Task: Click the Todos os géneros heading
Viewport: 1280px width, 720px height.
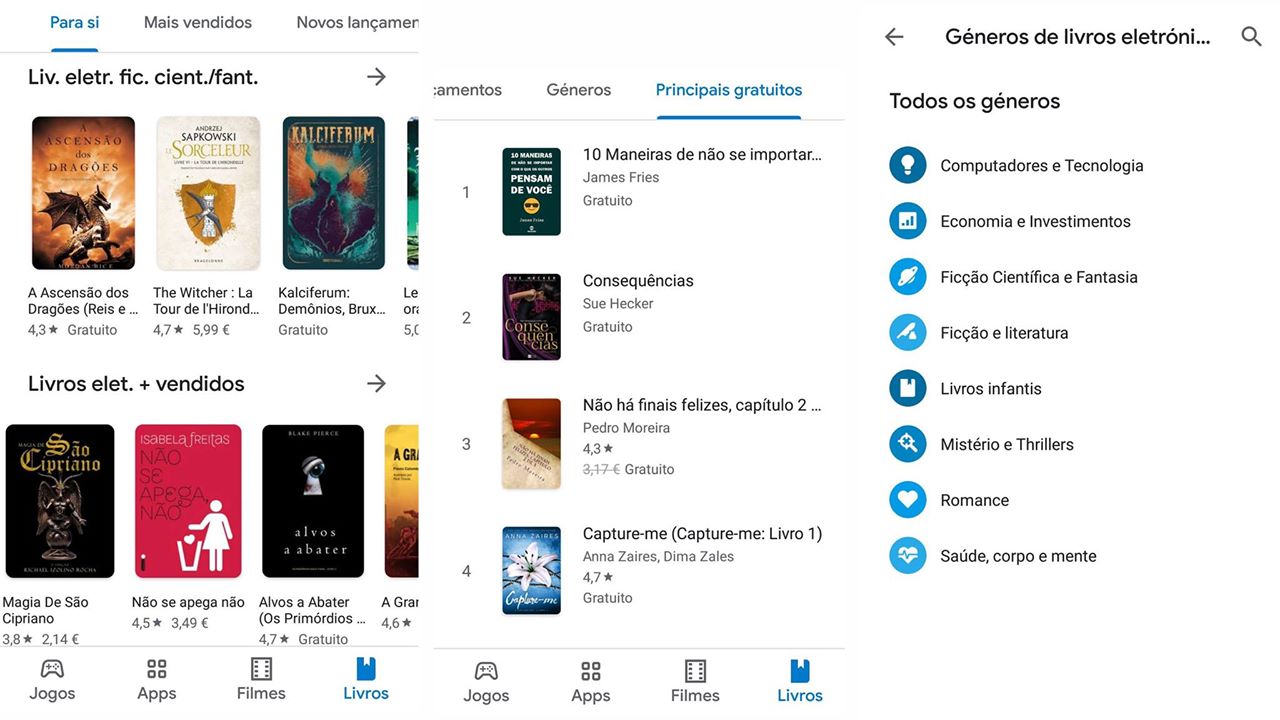Action: coord(975,101)
